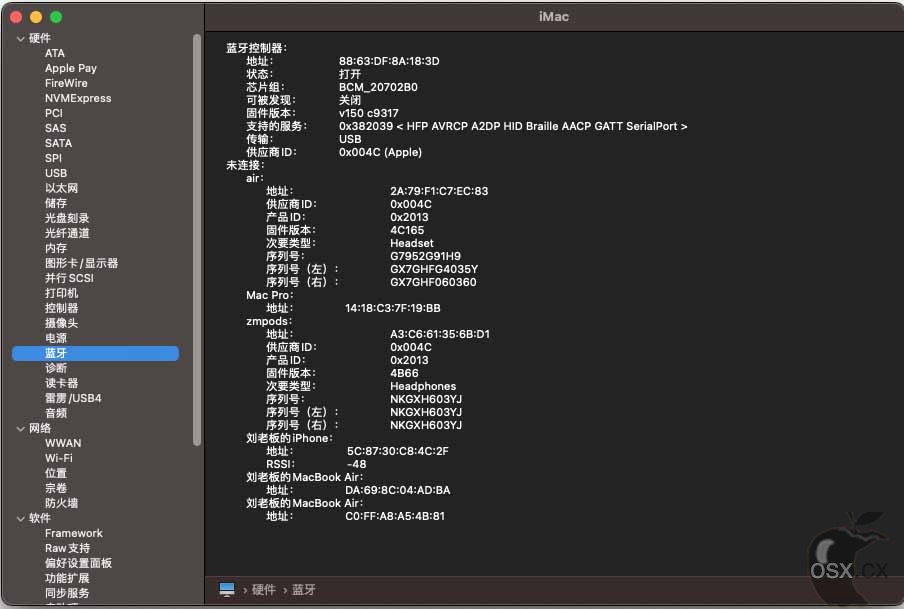Choose 摄像头 in sidebar
The image size is (904, 609).
pos(61,323)
